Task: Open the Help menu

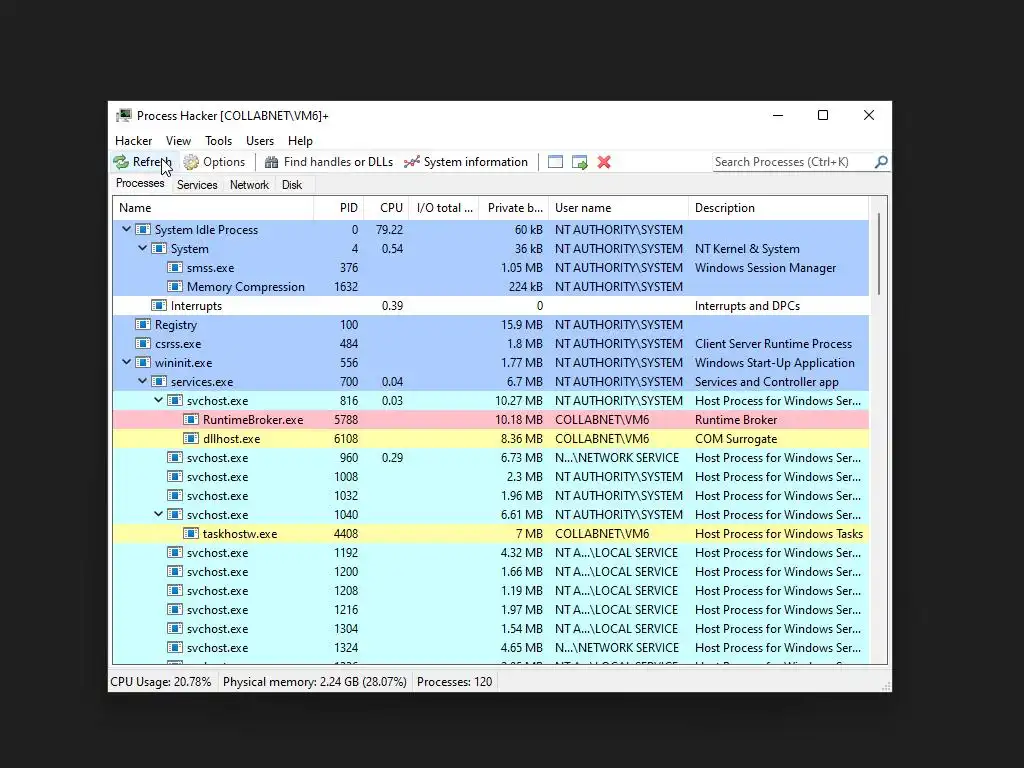Action: [300, 140]
